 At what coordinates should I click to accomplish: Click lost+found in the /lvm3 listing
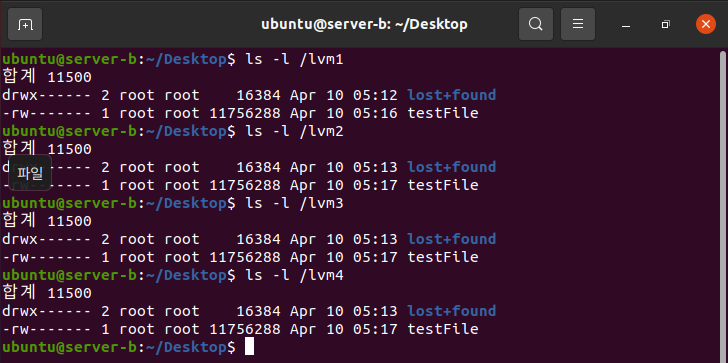(x=452, y=239)
